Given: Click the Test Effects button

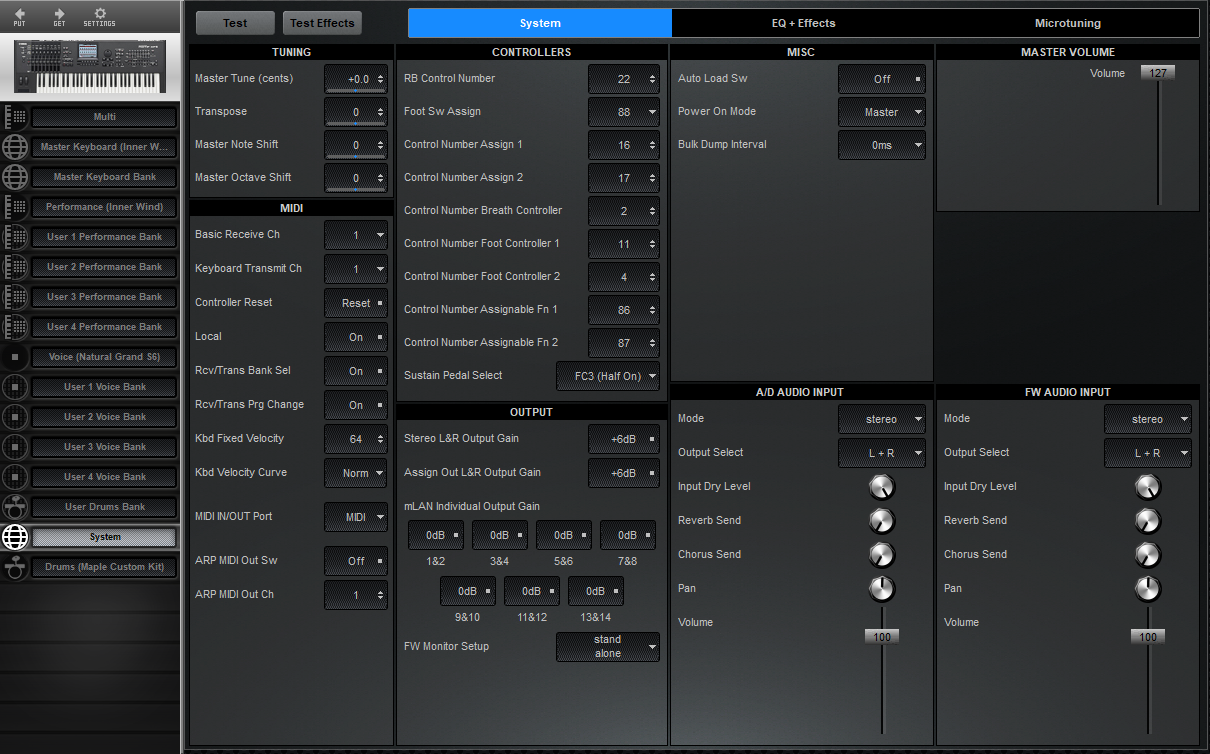Looking at the screenshot, I should coord(321,22).
